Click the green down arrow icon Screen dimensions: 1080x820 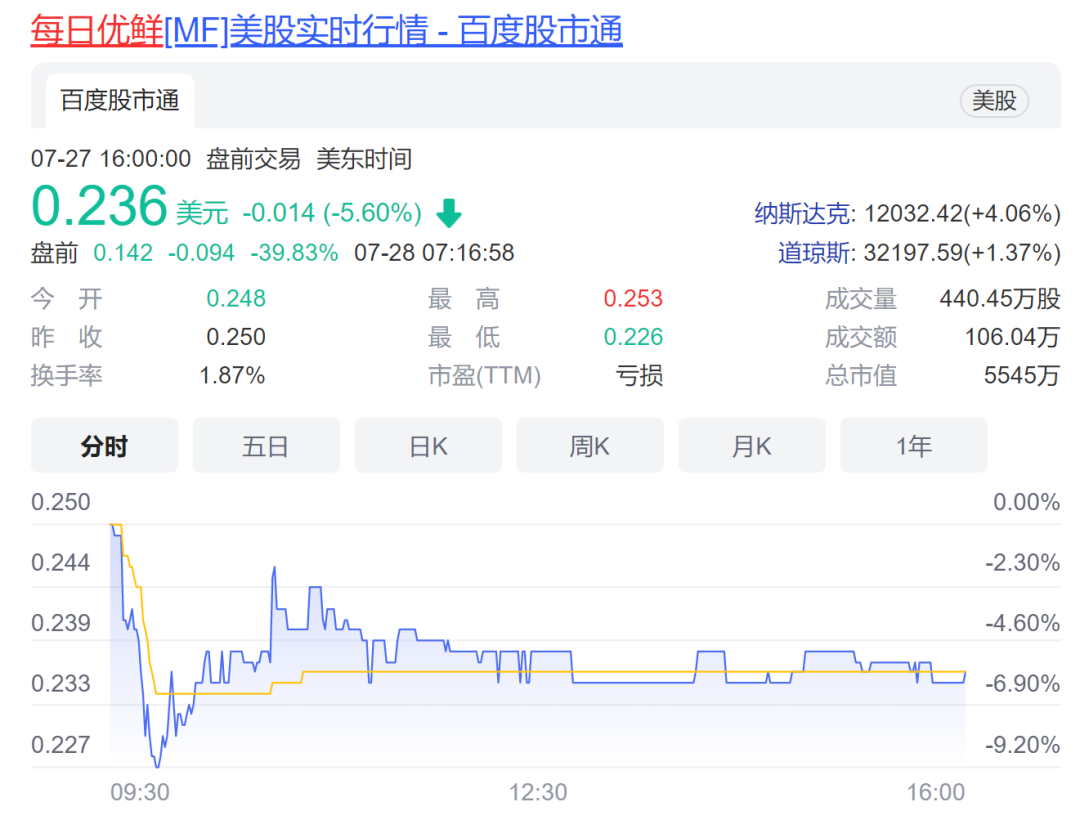pos(449,213)
